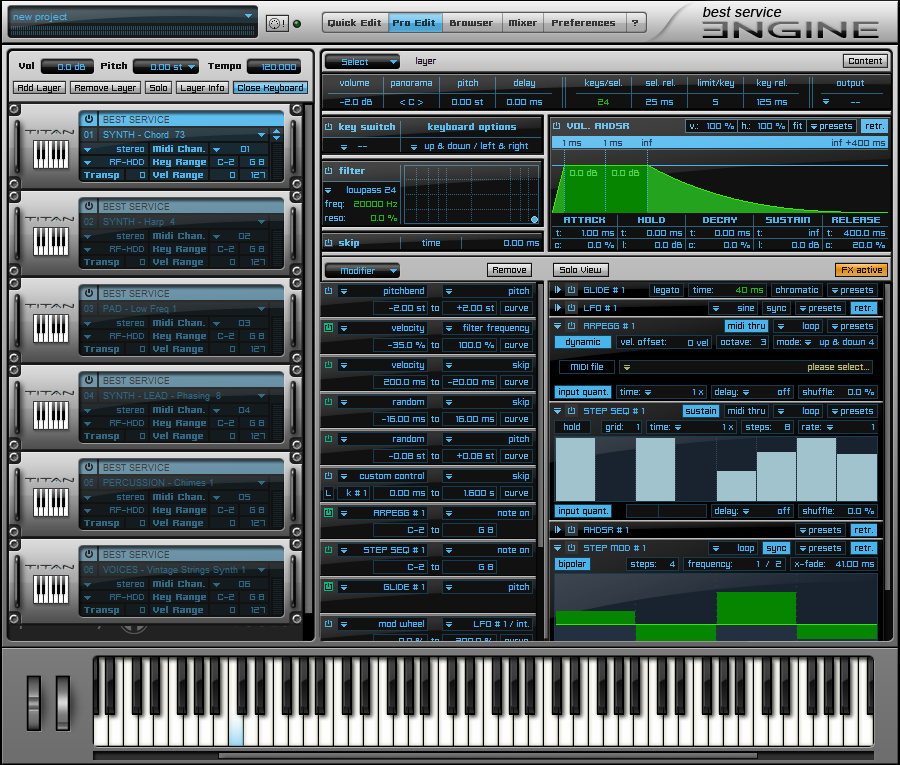The width and height of the screenshot is (900, 765).
Task: Open the Modifier dropdown
Action: click(x=362, y=270)
